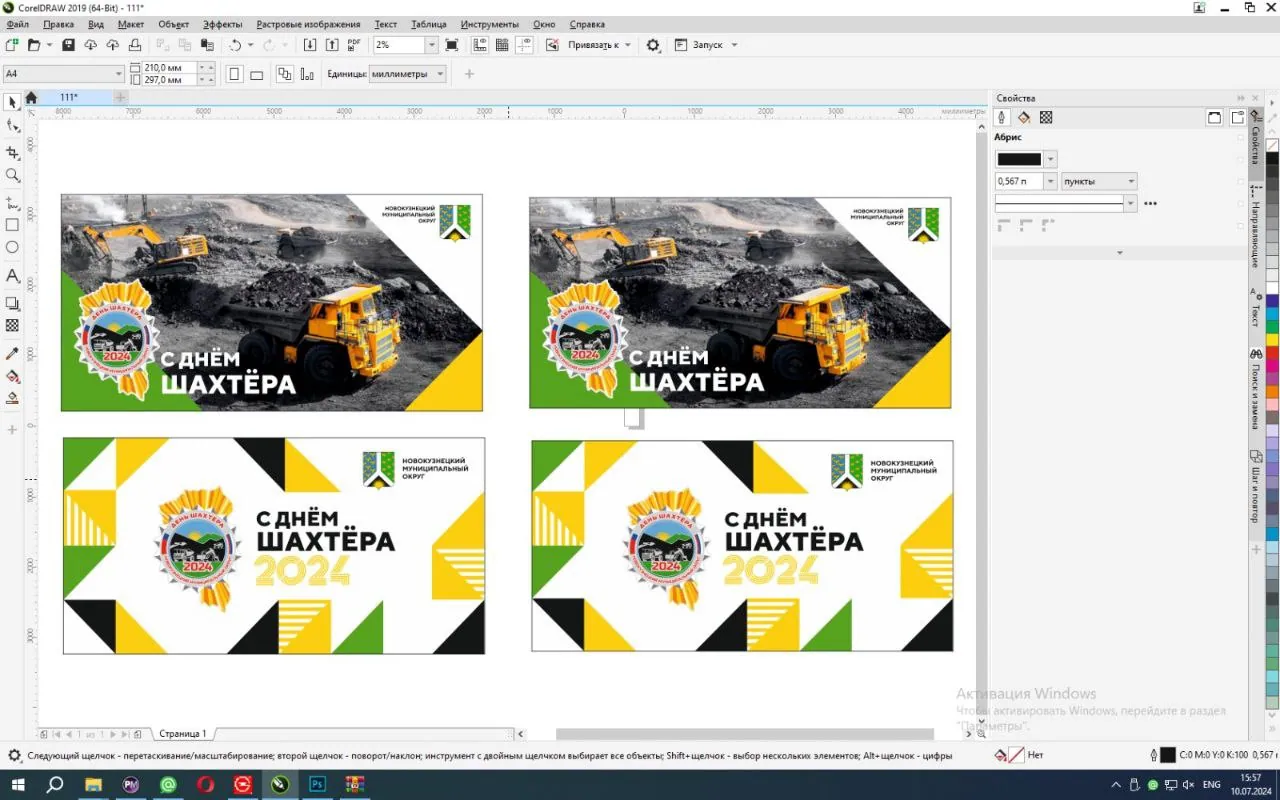The height and width of the screenshot is (800, 1280).
Task: Pick the Crop tool in the toolbox
Action: coord(12,153)
